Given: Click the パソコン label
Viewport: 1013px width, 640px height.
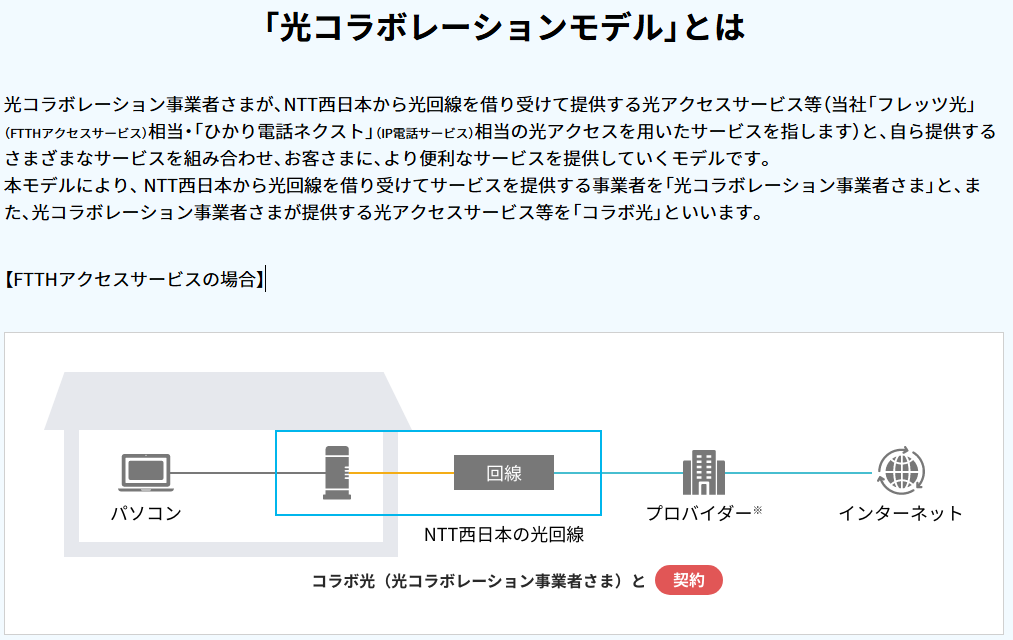Looking at the screenshot, I should [147, 513].
